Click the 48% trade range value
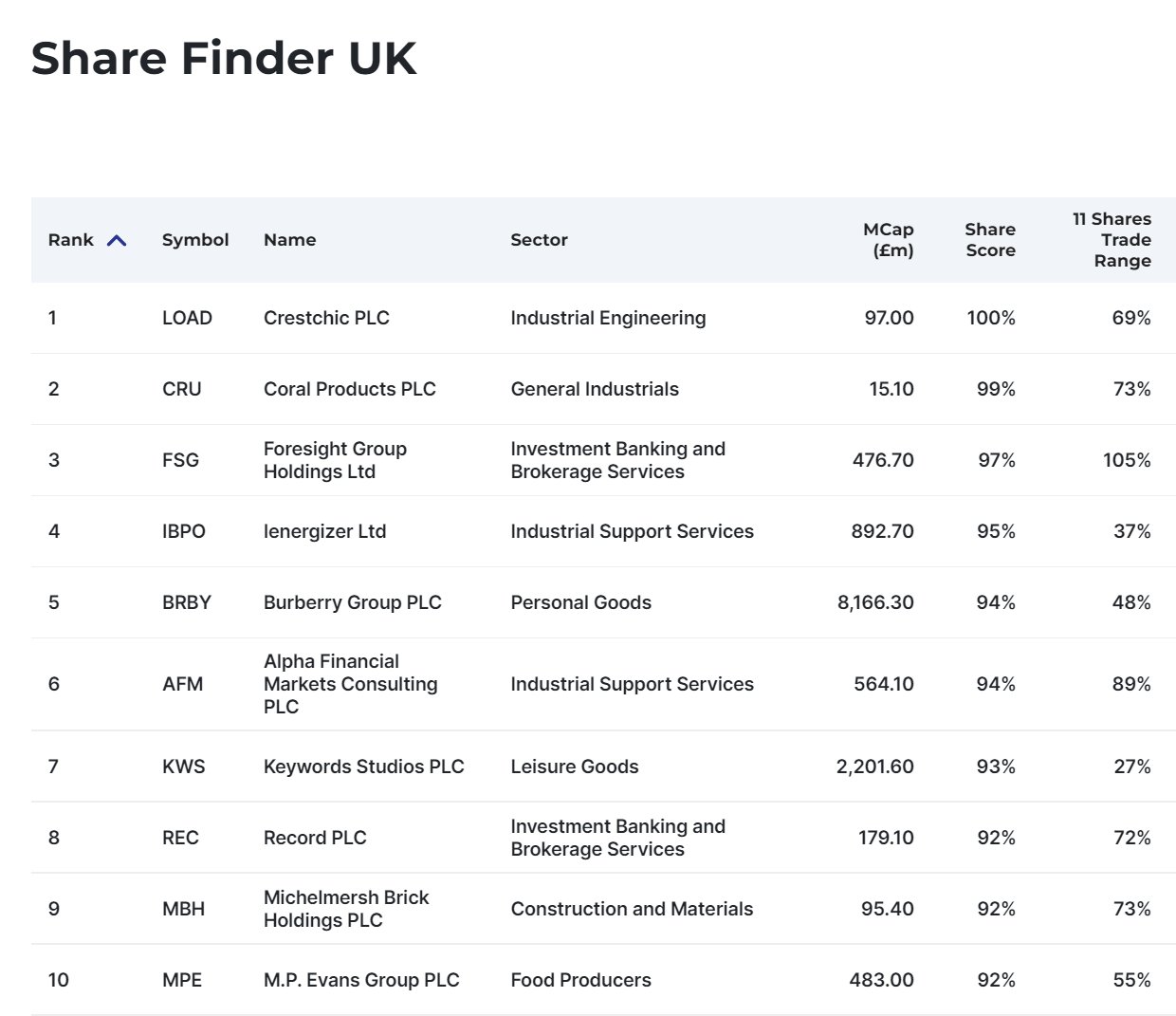Screen dimensions: 1176x1016 (1131, 602)
